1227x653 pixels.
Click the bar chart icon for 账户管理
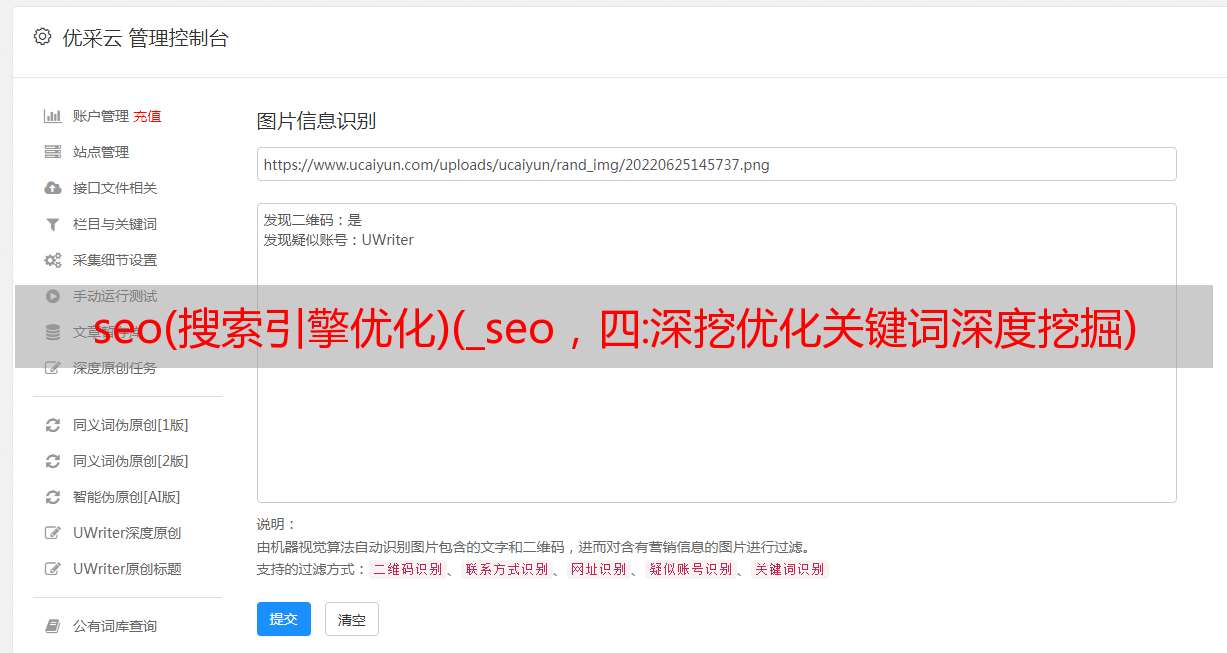(x=53, y=116)
